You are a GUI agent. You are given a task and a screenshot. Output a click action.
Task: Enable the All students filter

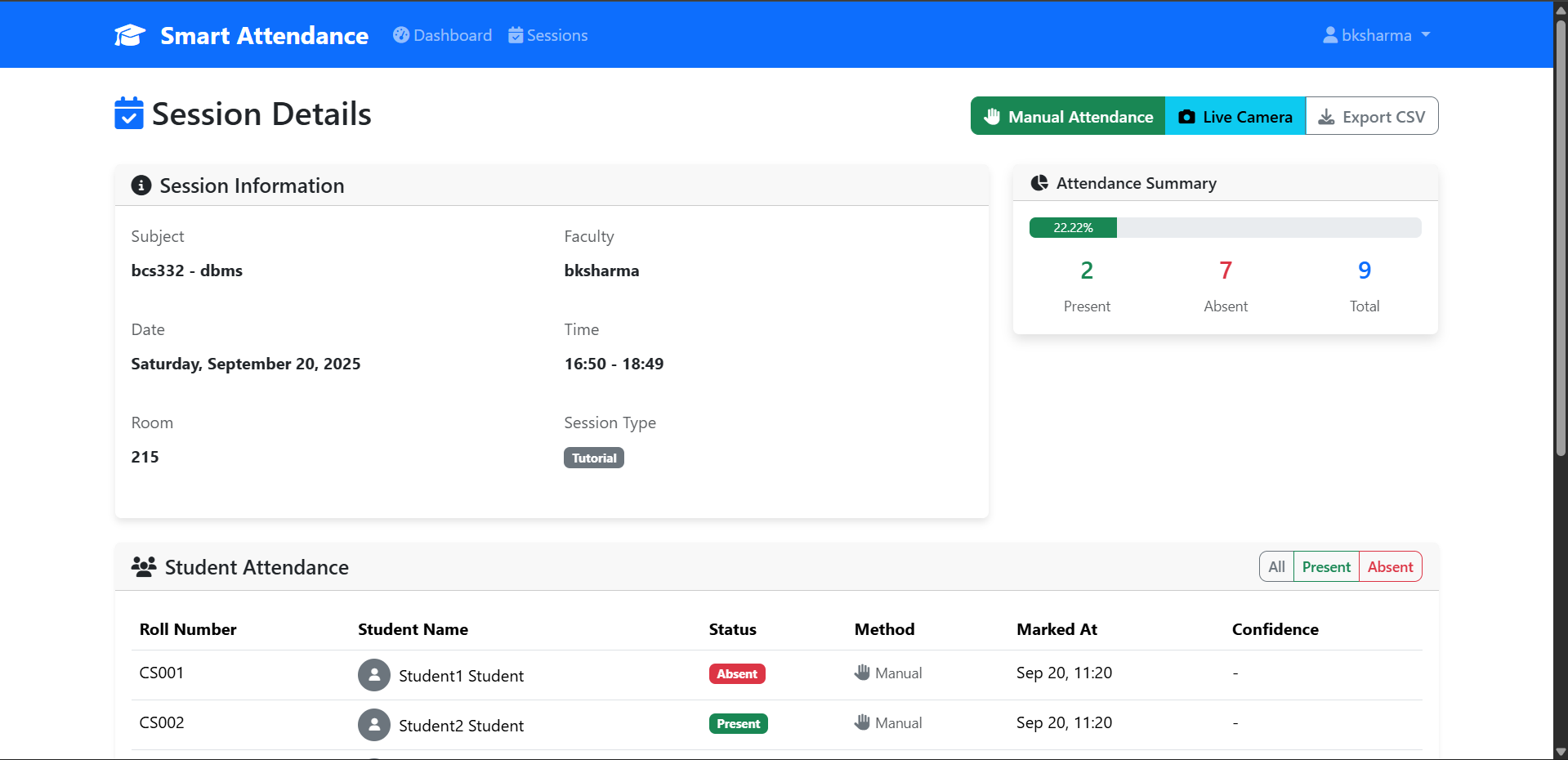[1276, 566]
